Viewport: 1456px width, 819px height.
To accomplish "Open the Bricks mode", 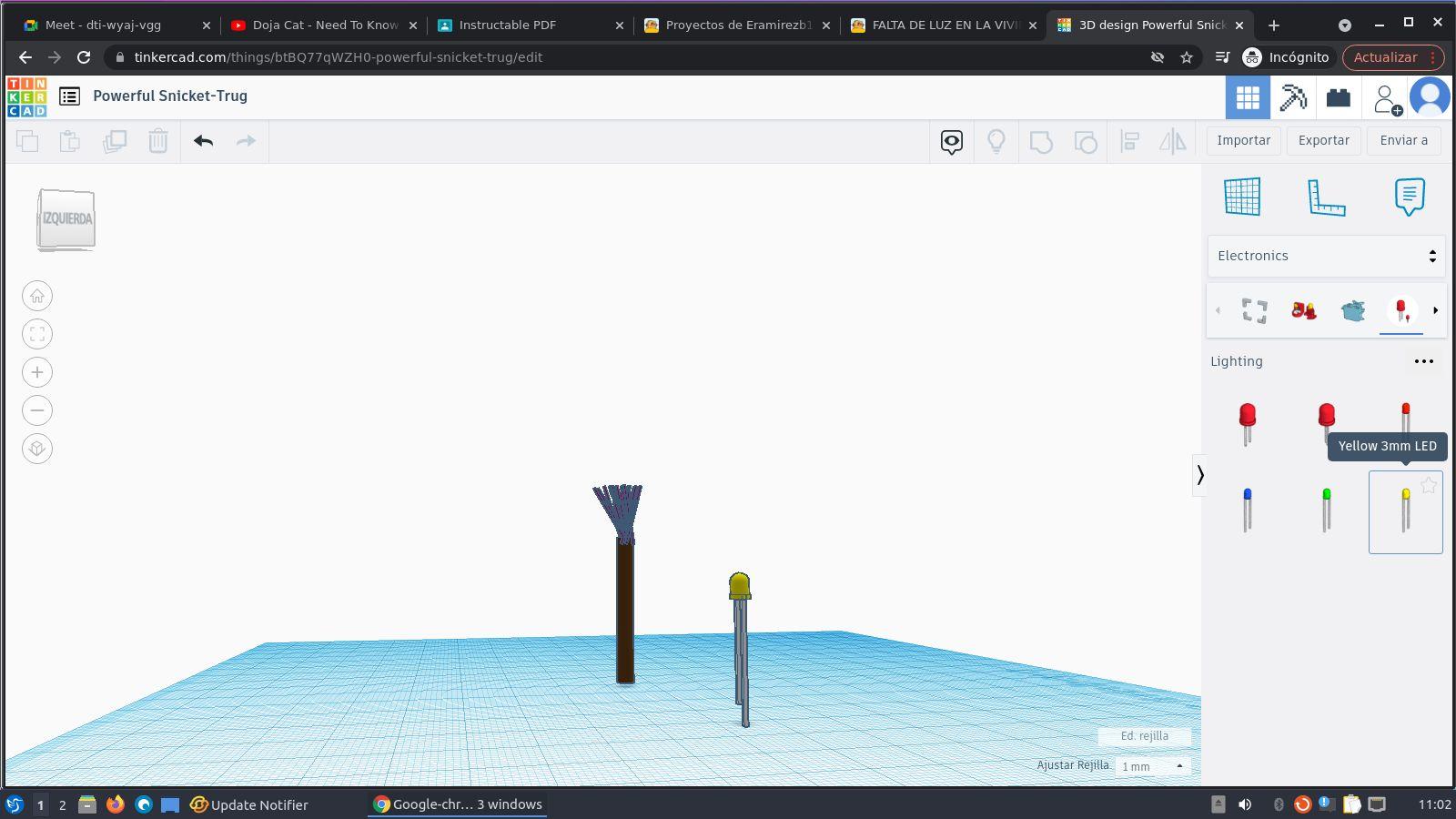I will coord(1339,97).
